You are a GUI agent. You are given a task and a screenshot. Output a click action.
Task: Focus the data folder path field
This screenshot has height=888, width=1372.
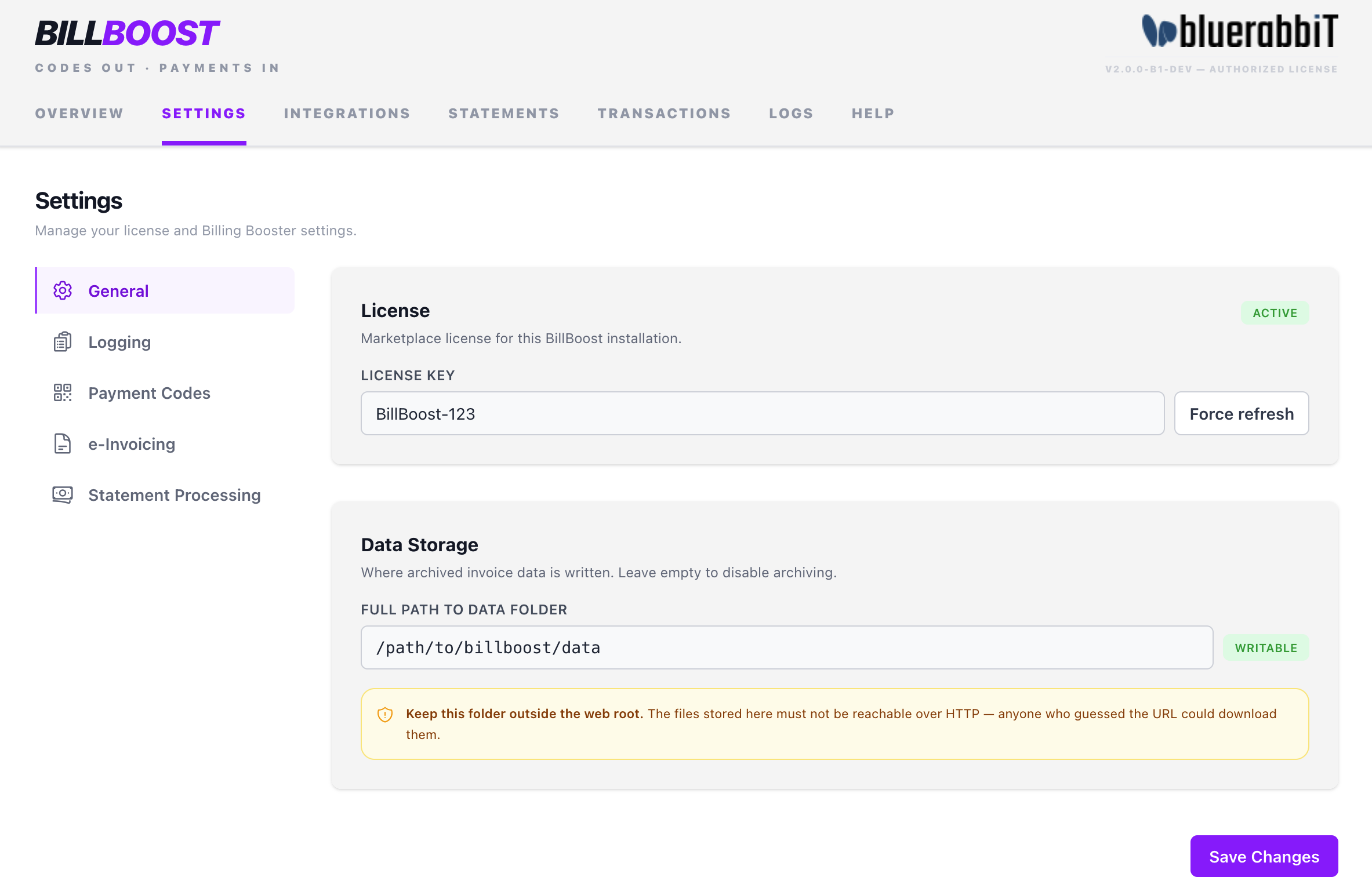coord(787,647)
